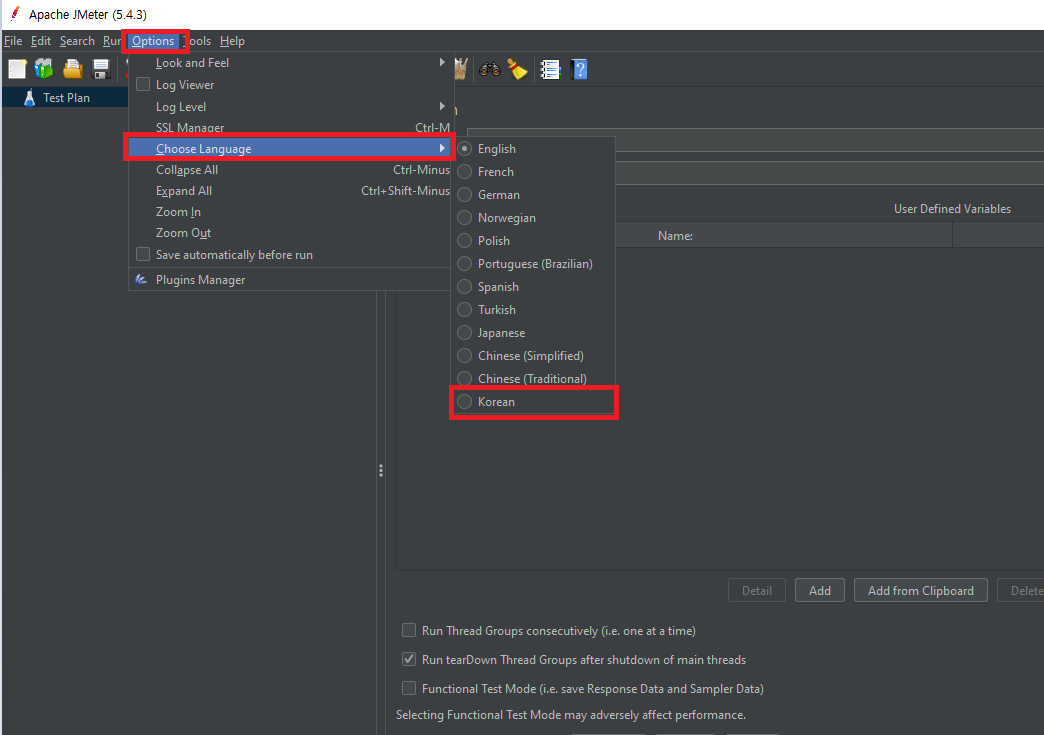Image resolution: width=1044 pixels, height=735 pixels.
Task: Expand the Look and Feel submenu
Action: click(290, 63)
